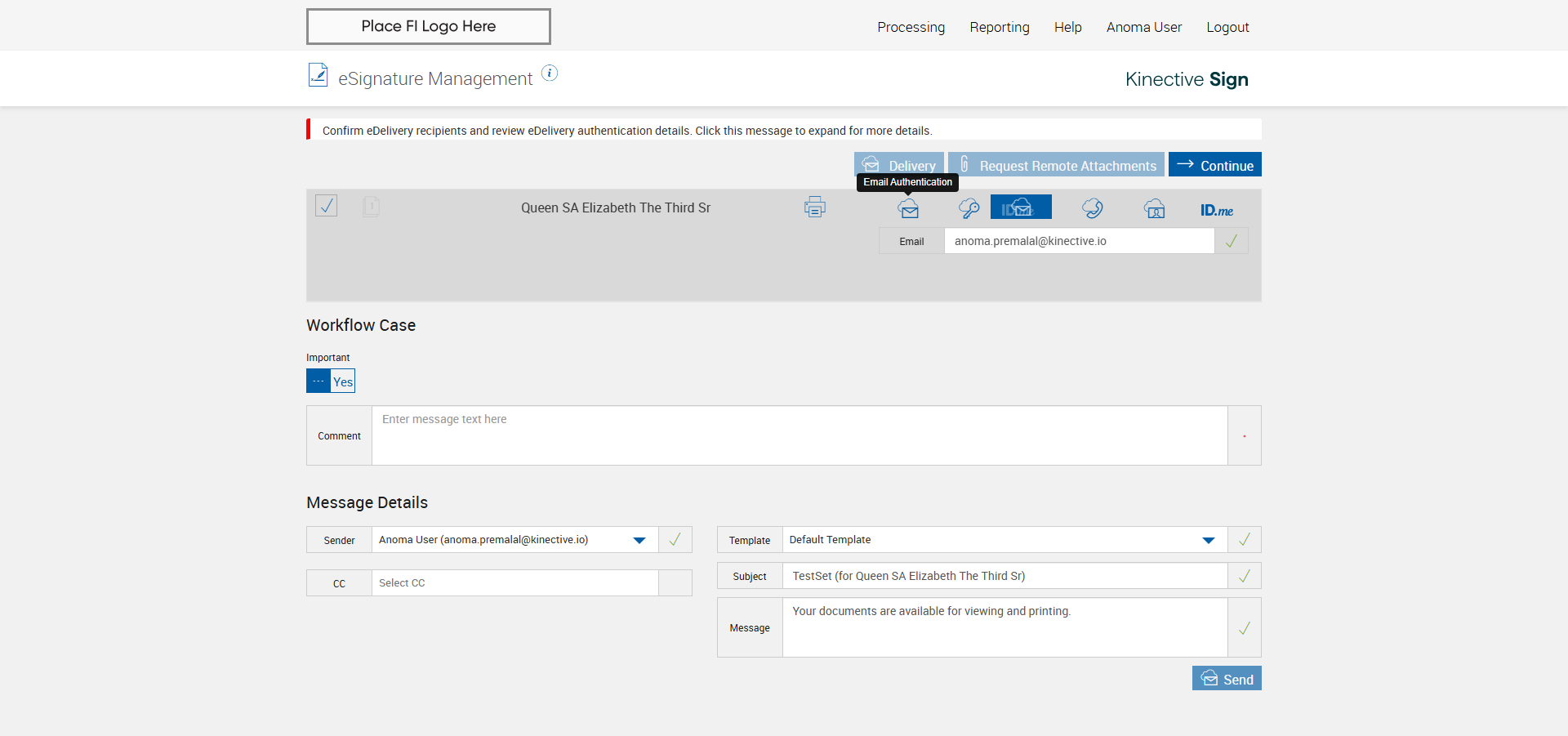Viewport: 1568px width, 736px height.
Task: Open the Select CC field
Action: coord(514,583)
